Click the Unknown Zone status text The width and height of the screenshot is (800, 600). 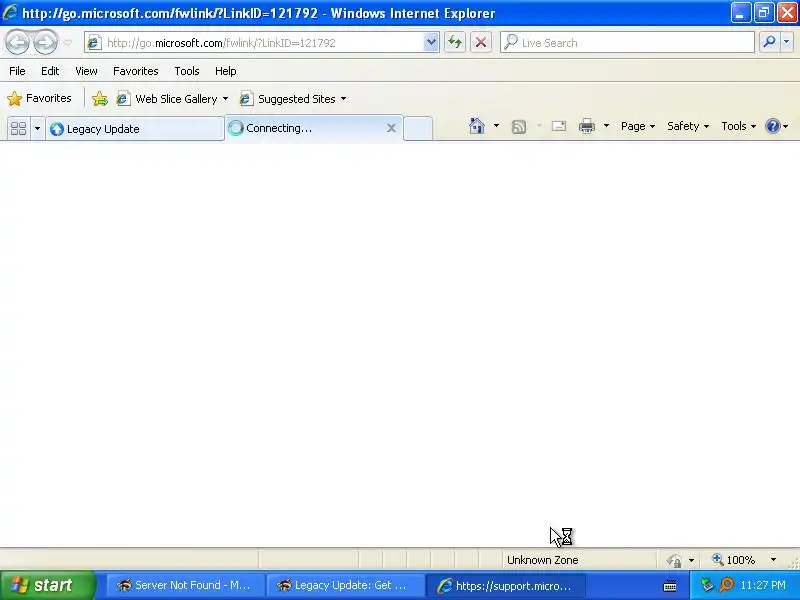pos(542,560)
